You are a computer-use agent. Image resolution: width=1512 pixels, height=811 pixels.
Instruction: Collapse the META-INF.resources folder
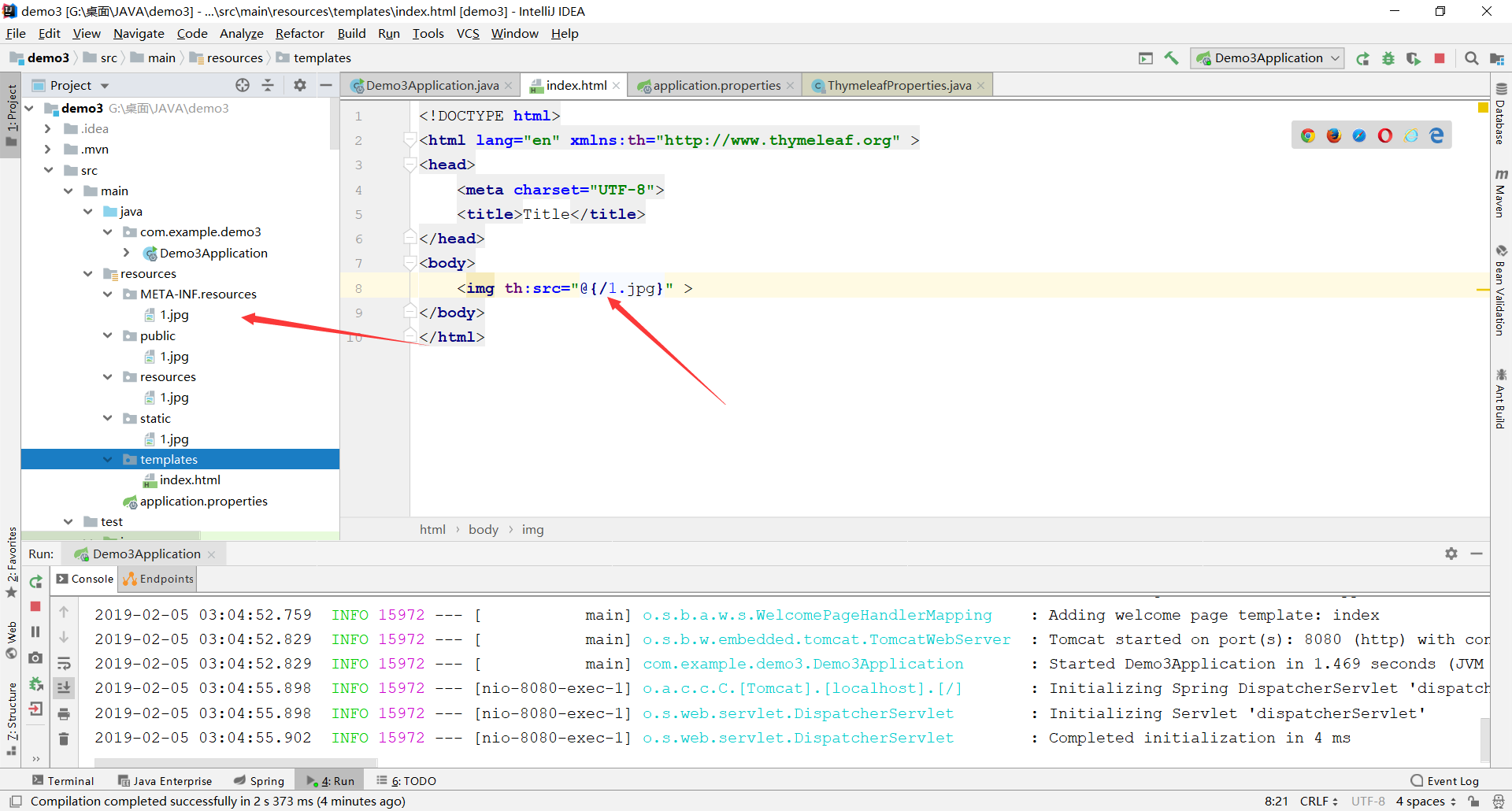tap(108, 294)
